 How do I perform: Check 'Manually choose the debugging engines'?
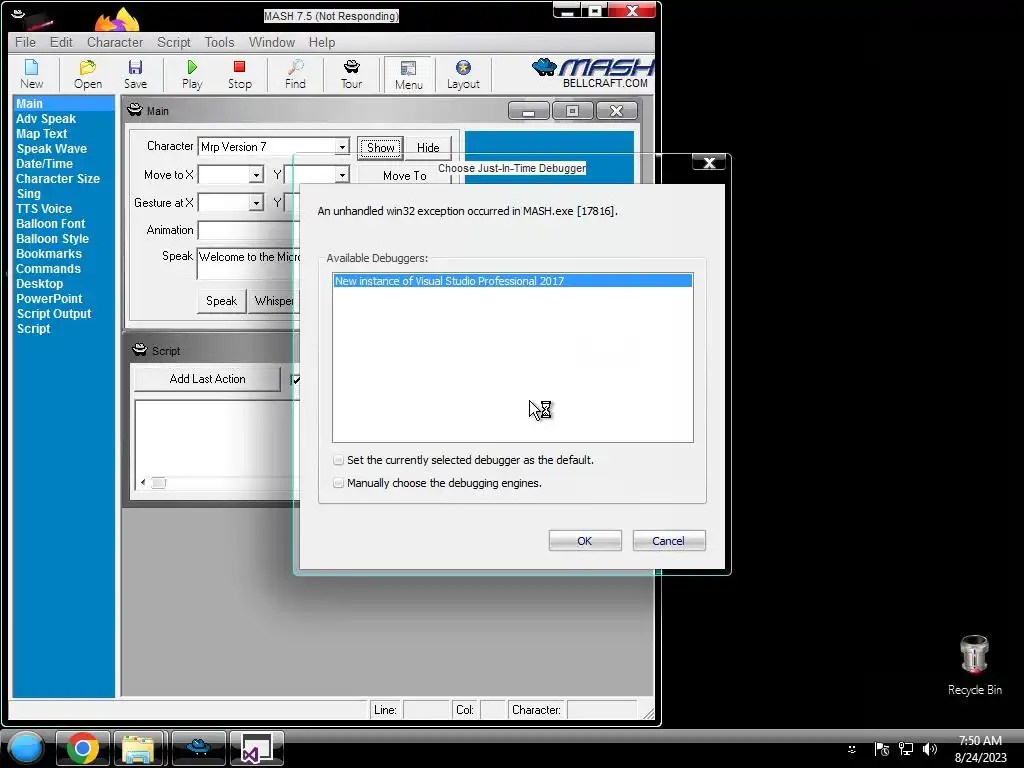pos(338,483)
